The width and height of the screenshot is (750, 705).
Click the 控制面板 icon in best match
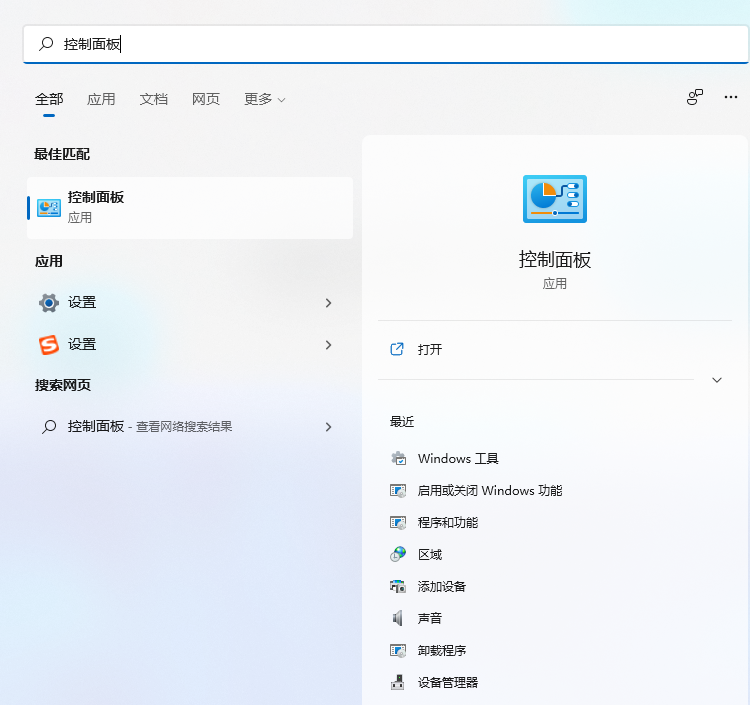tap(49, 208)
